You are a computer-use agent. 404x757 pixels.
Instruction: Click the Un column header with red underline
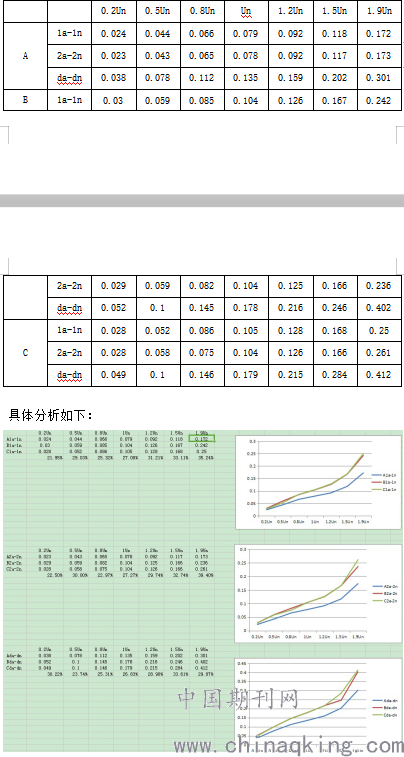coord(246,11)
